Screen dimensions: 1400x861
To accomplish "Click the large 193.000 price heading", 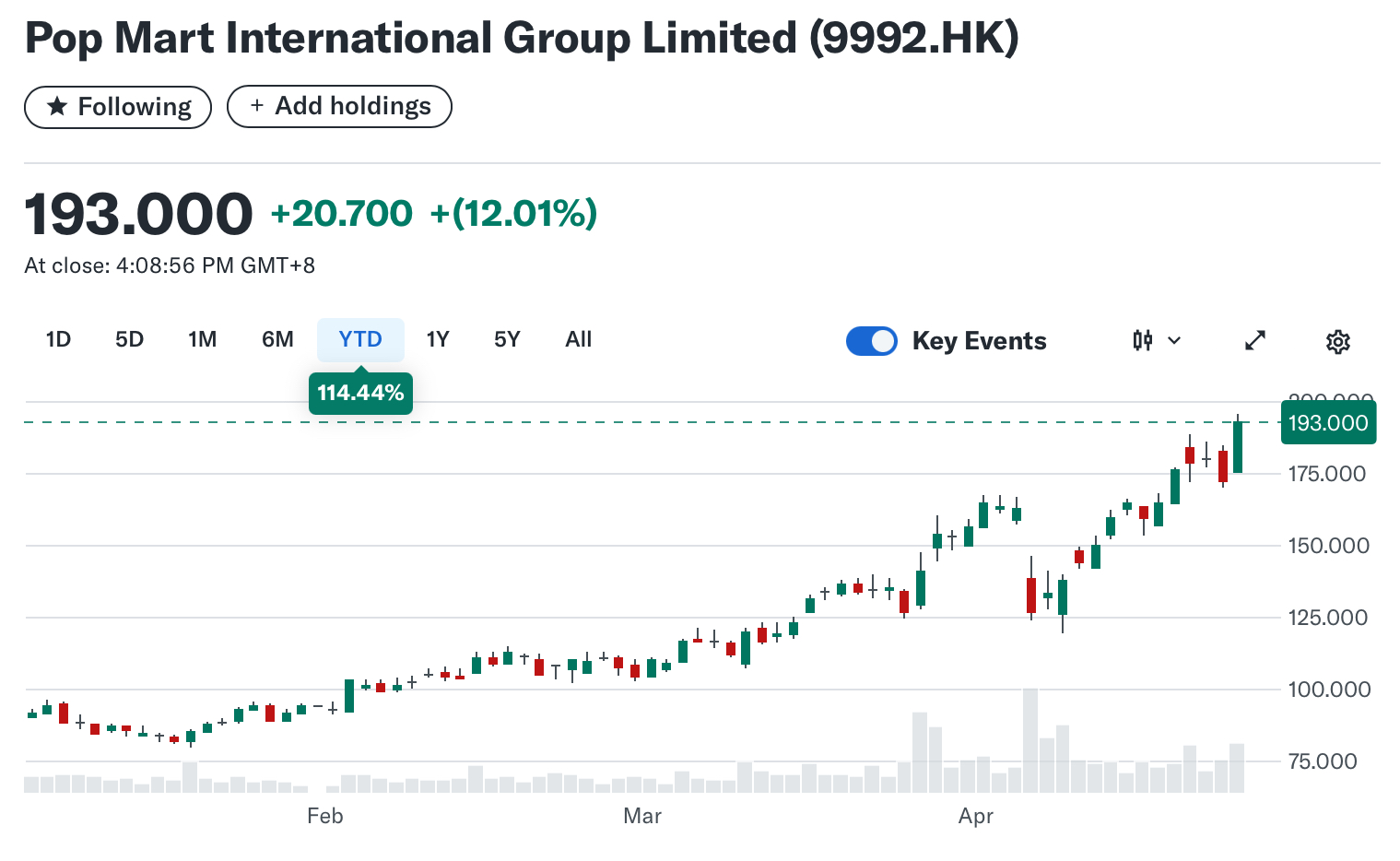I will (138, 215).
